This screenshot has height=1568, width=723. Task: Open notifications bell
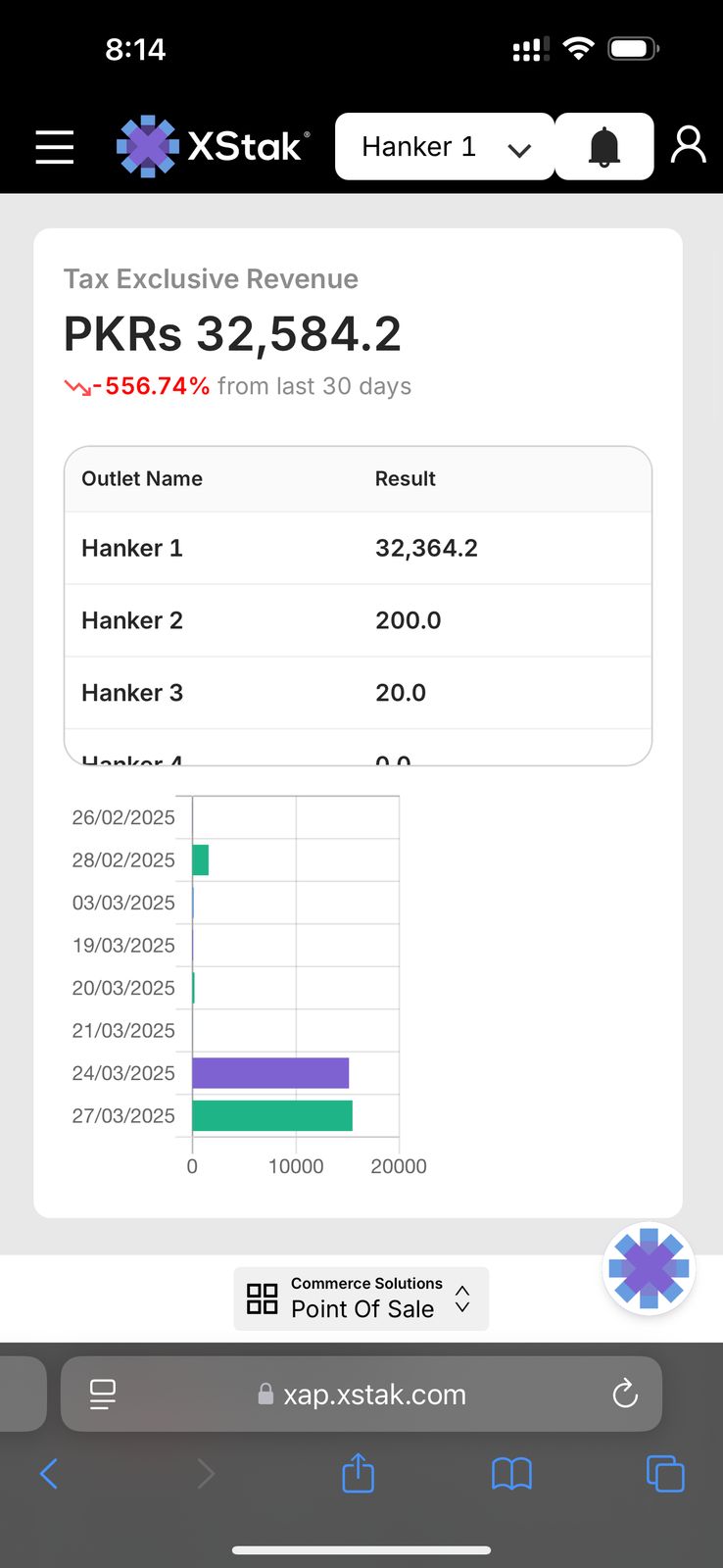604,147
